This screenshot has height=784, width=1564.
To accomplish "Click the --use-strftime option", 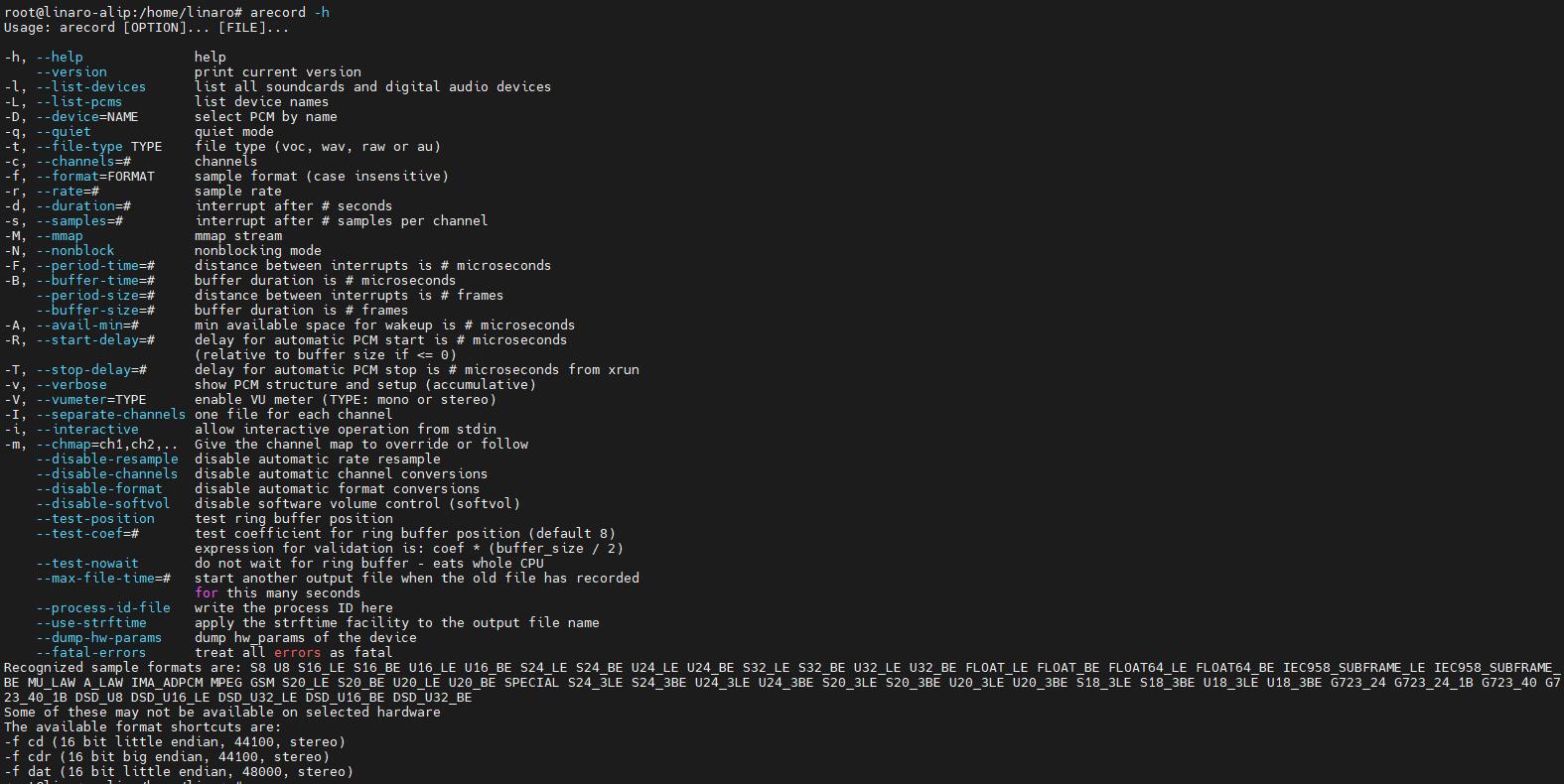I will 91,623.
